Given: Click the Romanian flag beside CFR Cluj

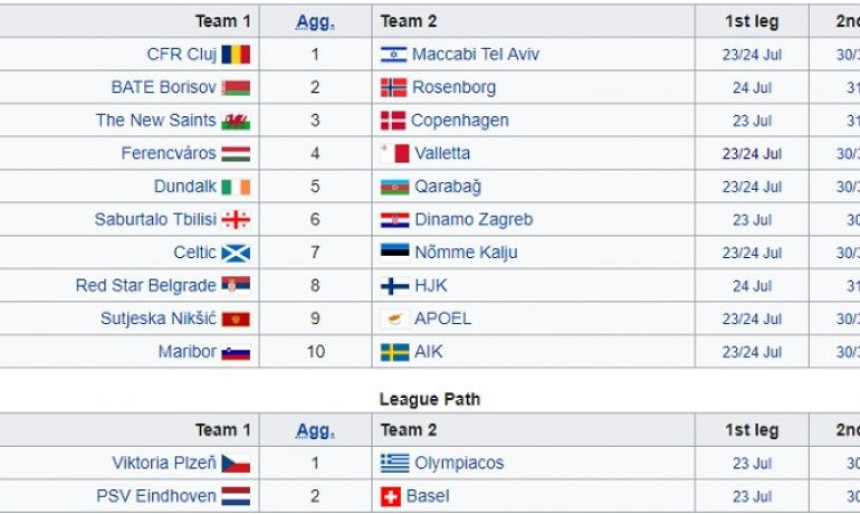Looking at the screenshot, I should pyautogui.click(x=236, y=54).
